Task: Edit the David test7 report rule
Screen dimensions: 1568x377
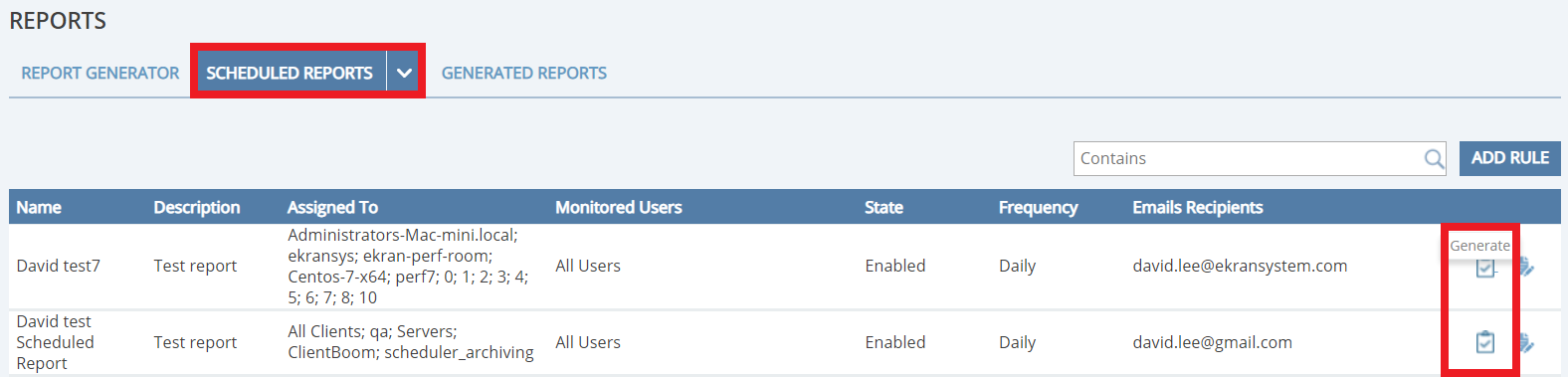Action: (1527, 267)
